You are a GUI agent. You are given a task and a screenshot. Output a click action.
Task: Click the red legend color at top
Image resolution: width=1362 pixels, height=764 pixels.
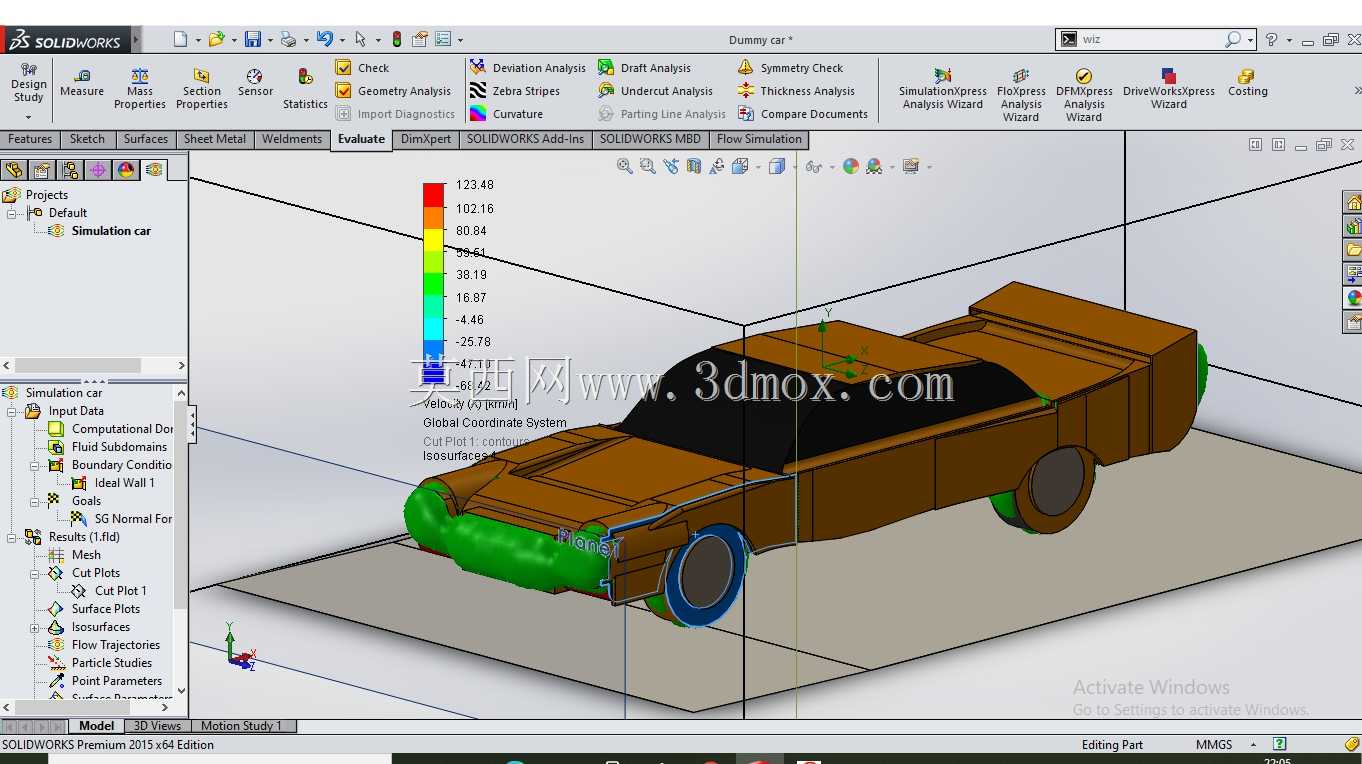433,195
